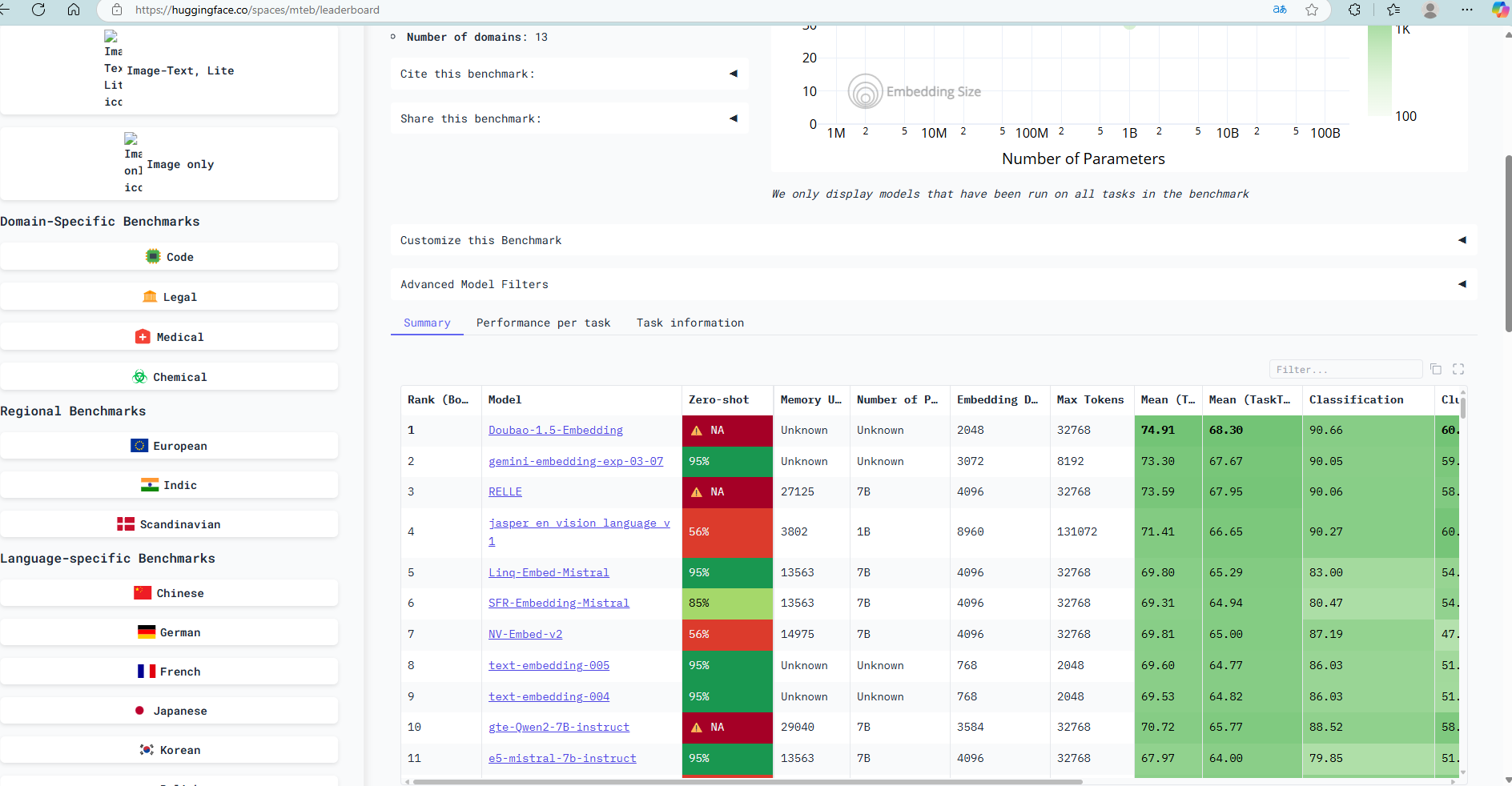
Task: Switch to the Summary tab
Action: (427, 323)
